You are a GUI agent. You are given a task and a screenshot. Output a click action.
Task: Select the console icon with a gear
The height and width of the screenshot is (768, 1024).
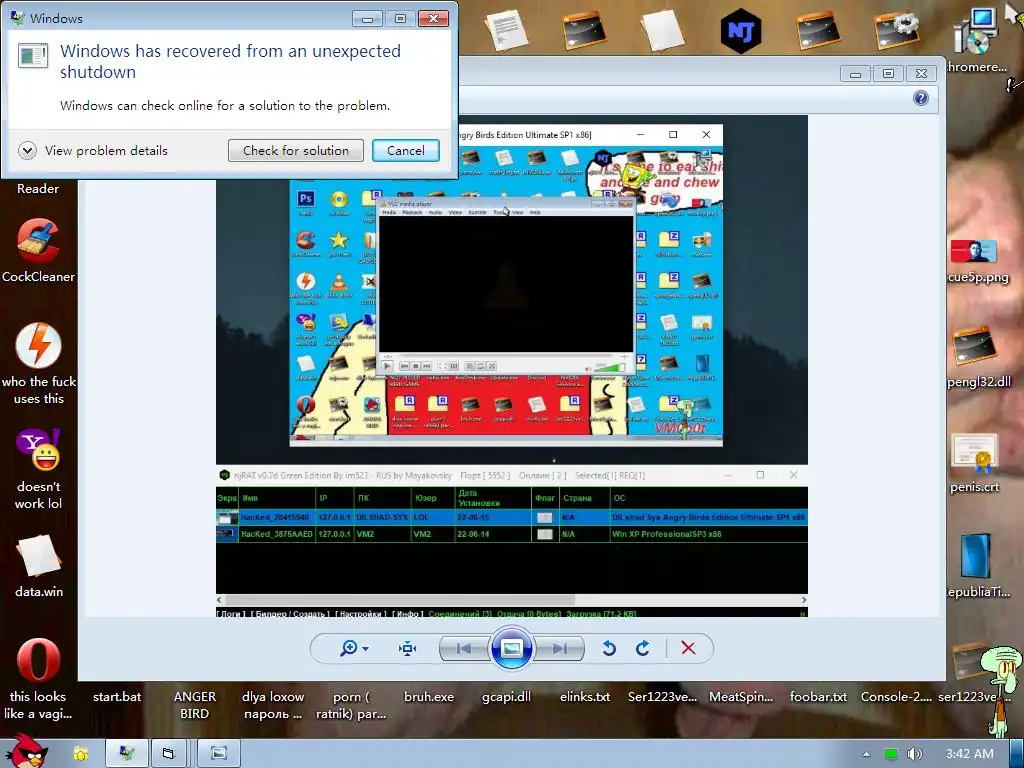897,30
